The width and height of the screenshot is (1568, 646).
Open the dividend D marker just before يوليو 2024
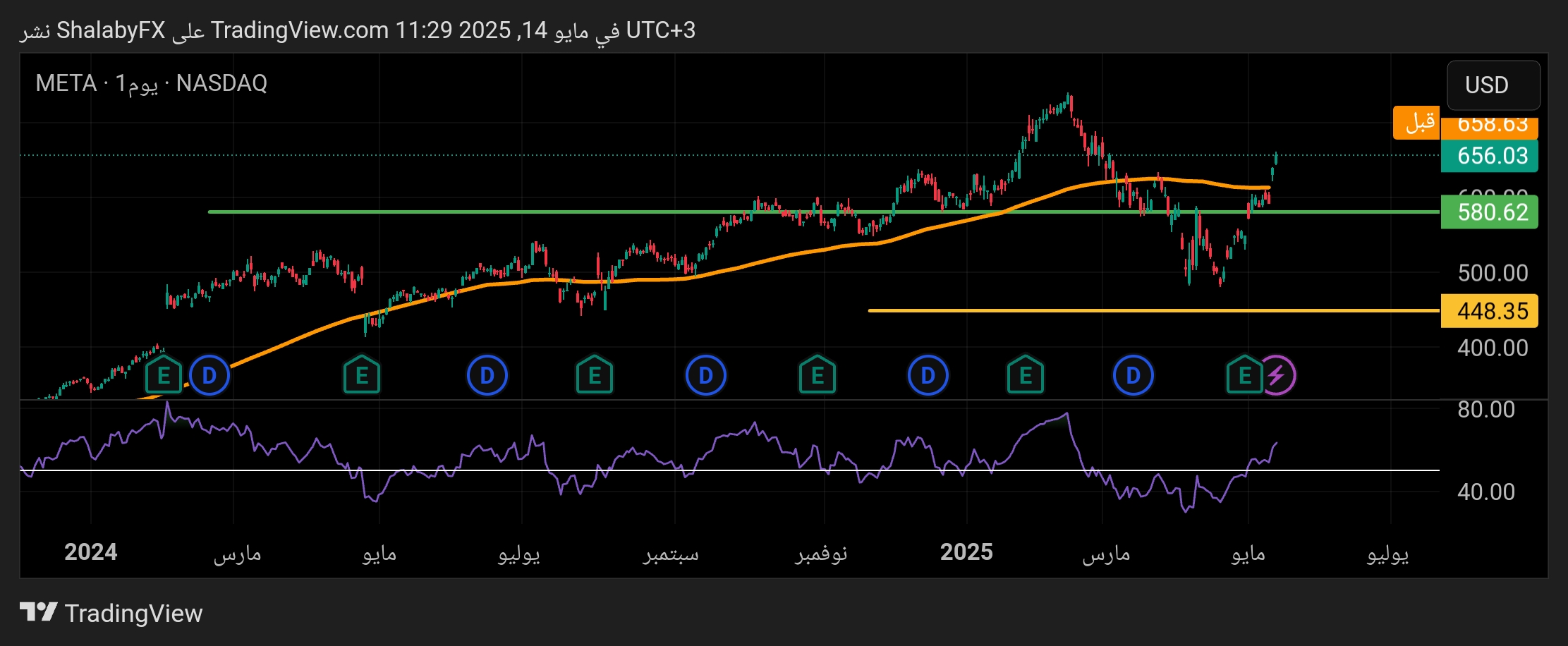pos(487,375)
